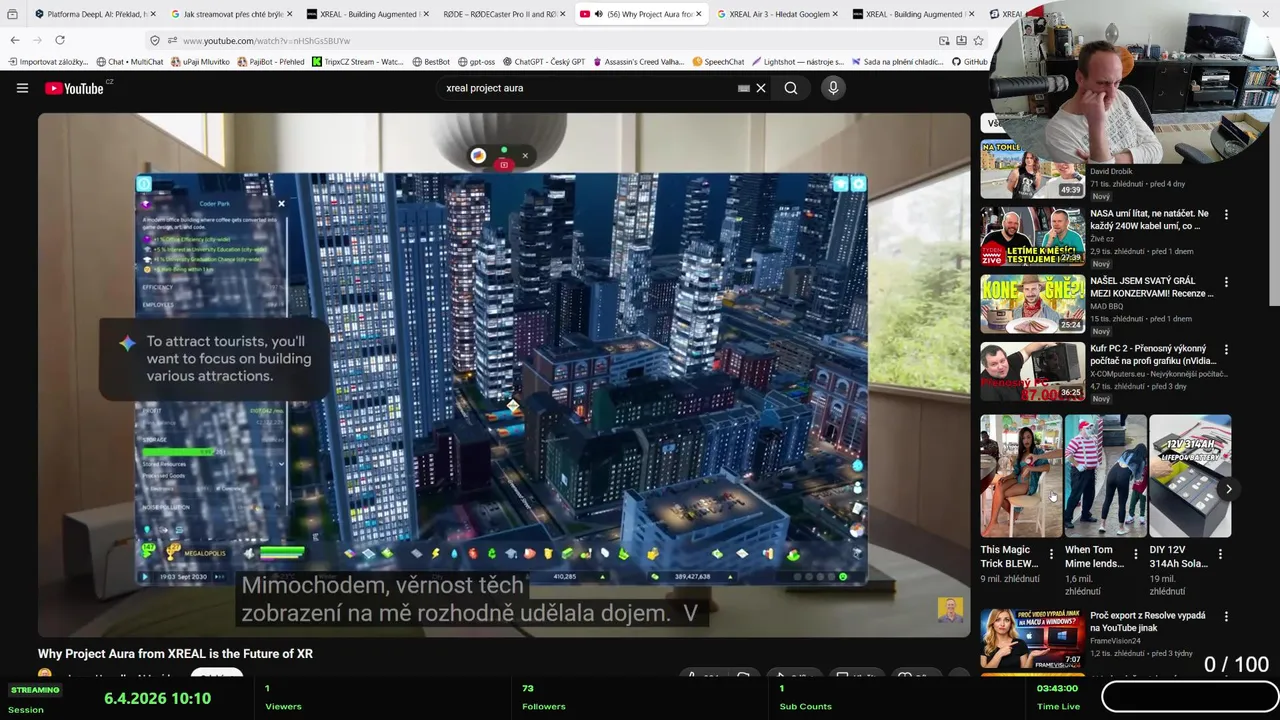
Task: Open the site security shield icon
Action: (154, 40)
